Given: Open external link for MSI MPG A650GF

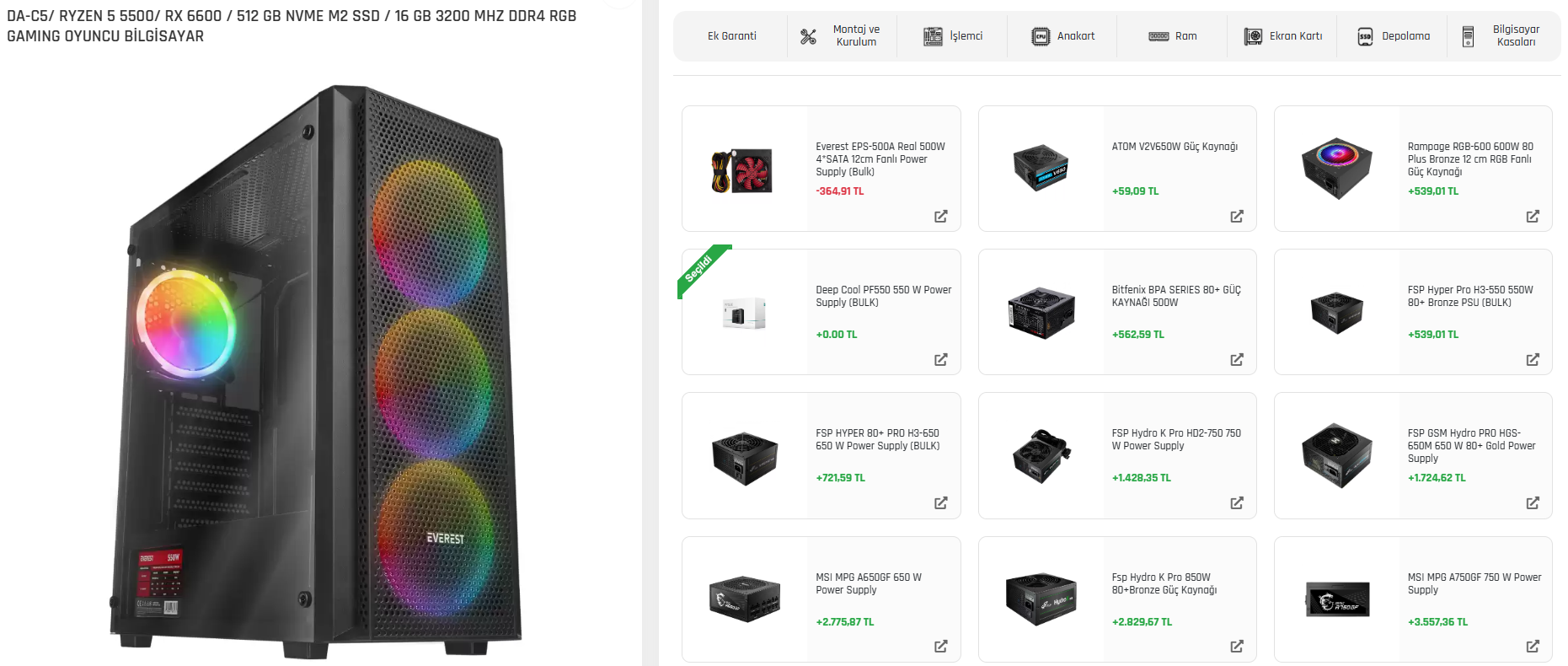Looking at the screenshot, I should point(940,647).
